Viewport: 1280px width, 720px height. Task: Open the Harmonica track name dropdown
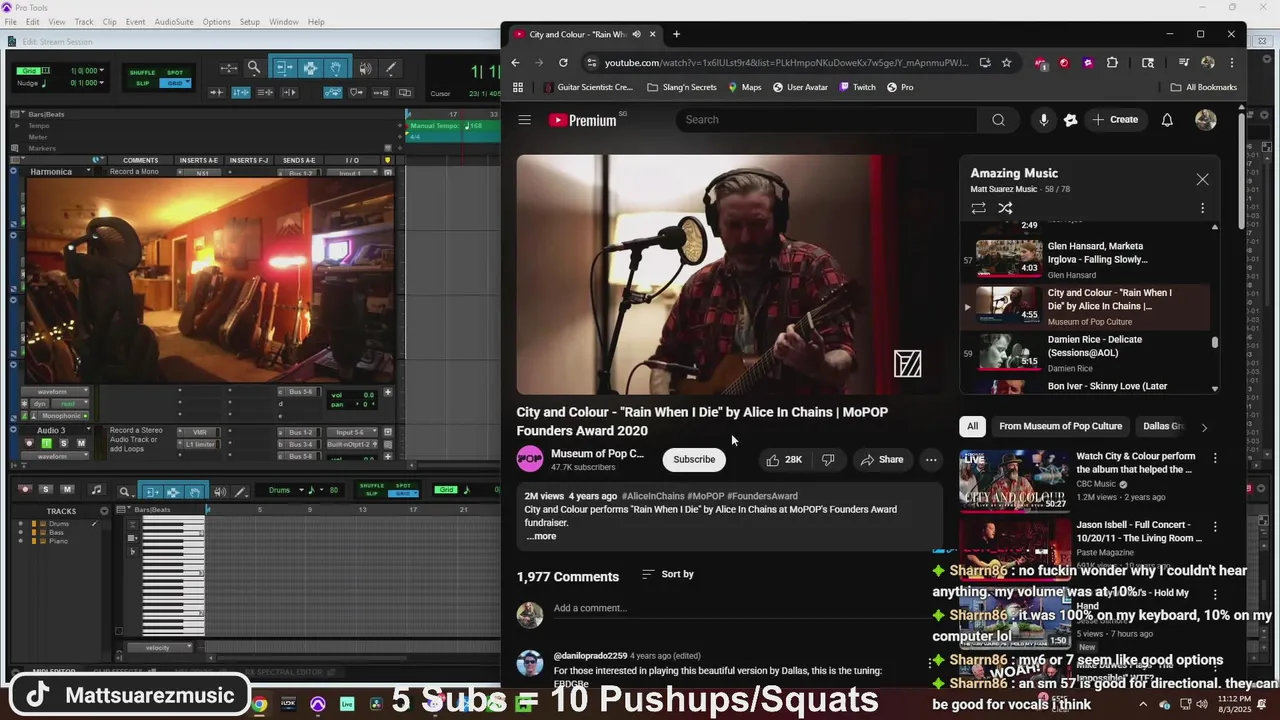click(88, 172)
